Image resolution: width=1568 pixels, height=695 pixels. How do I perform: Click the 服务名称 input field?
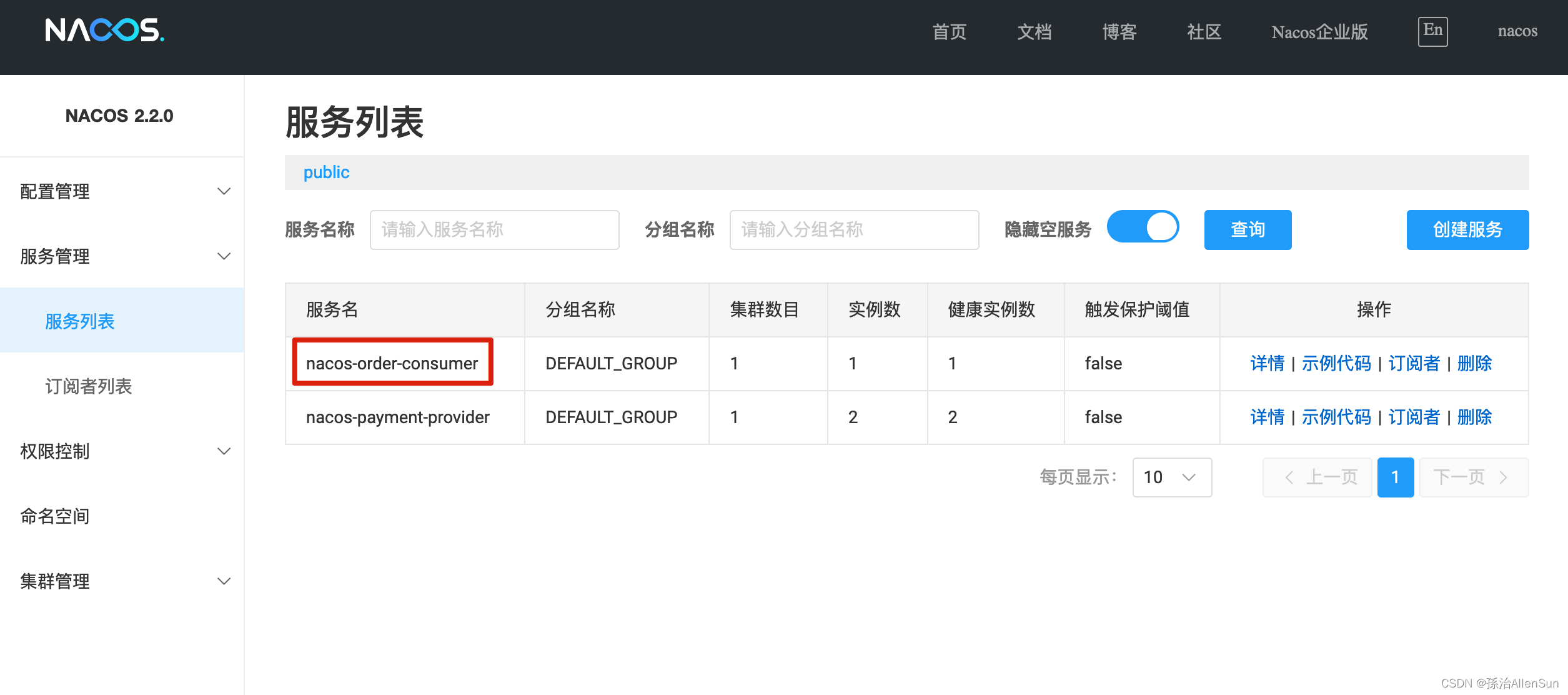(494, 230)
